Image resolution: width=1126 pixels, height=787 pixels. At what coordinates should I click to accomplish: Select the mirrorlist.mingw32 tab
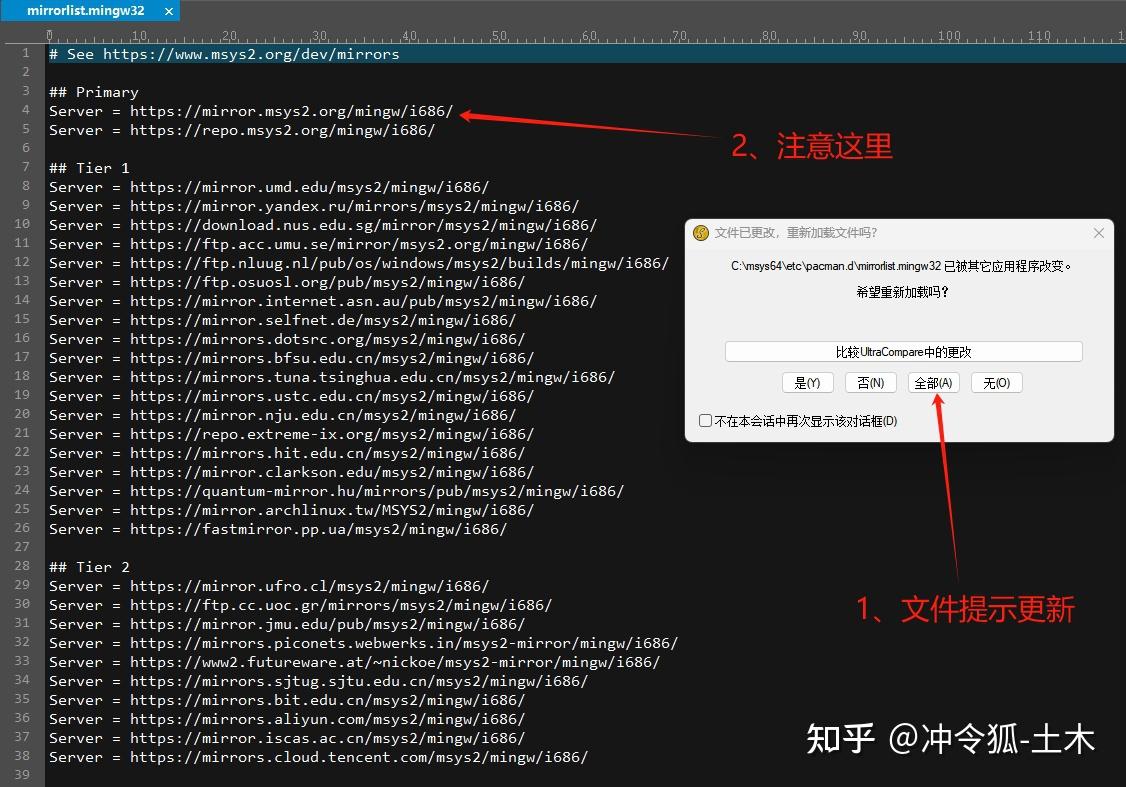85,11
